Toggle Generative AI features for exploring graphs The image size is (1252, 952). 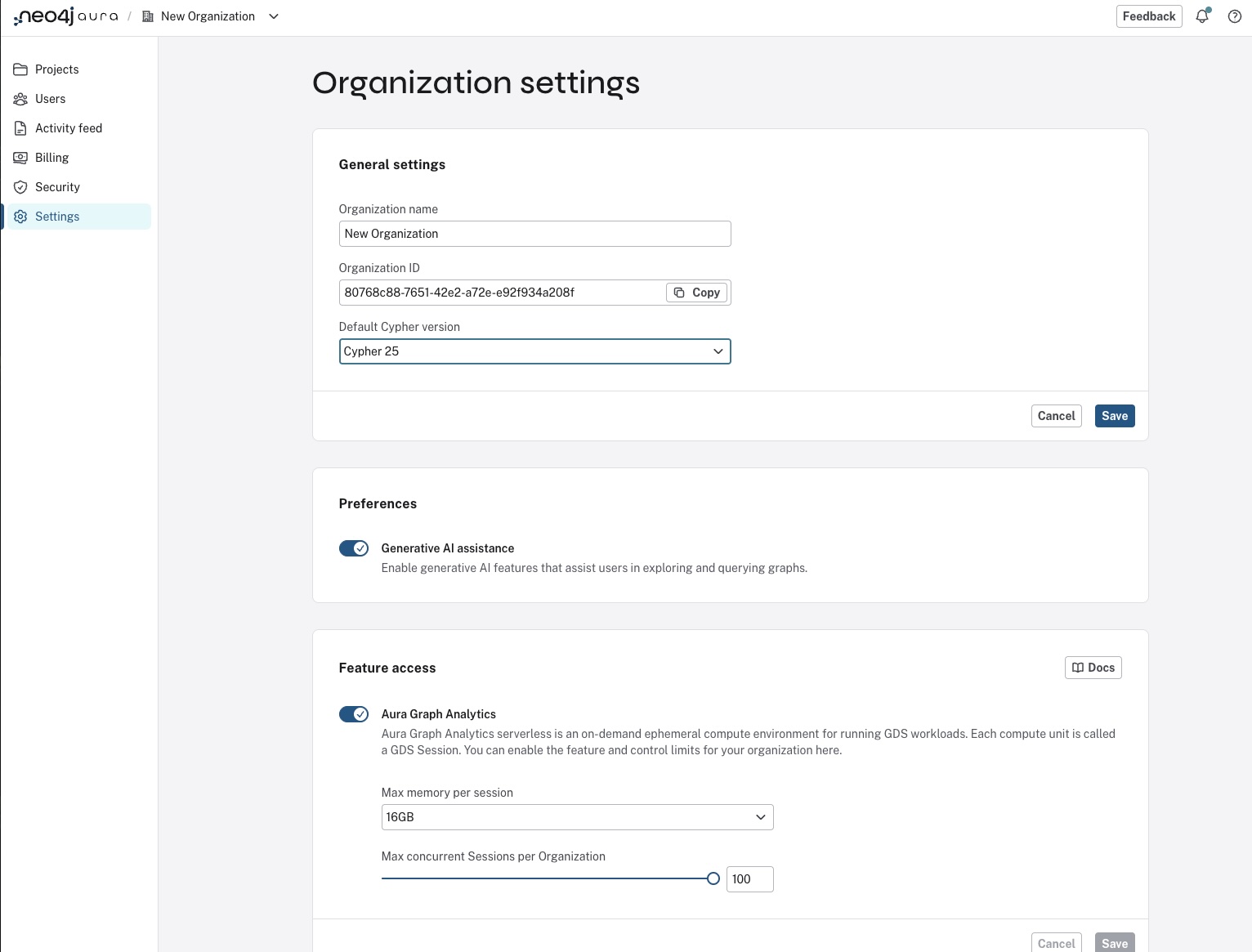coord(354,548)
